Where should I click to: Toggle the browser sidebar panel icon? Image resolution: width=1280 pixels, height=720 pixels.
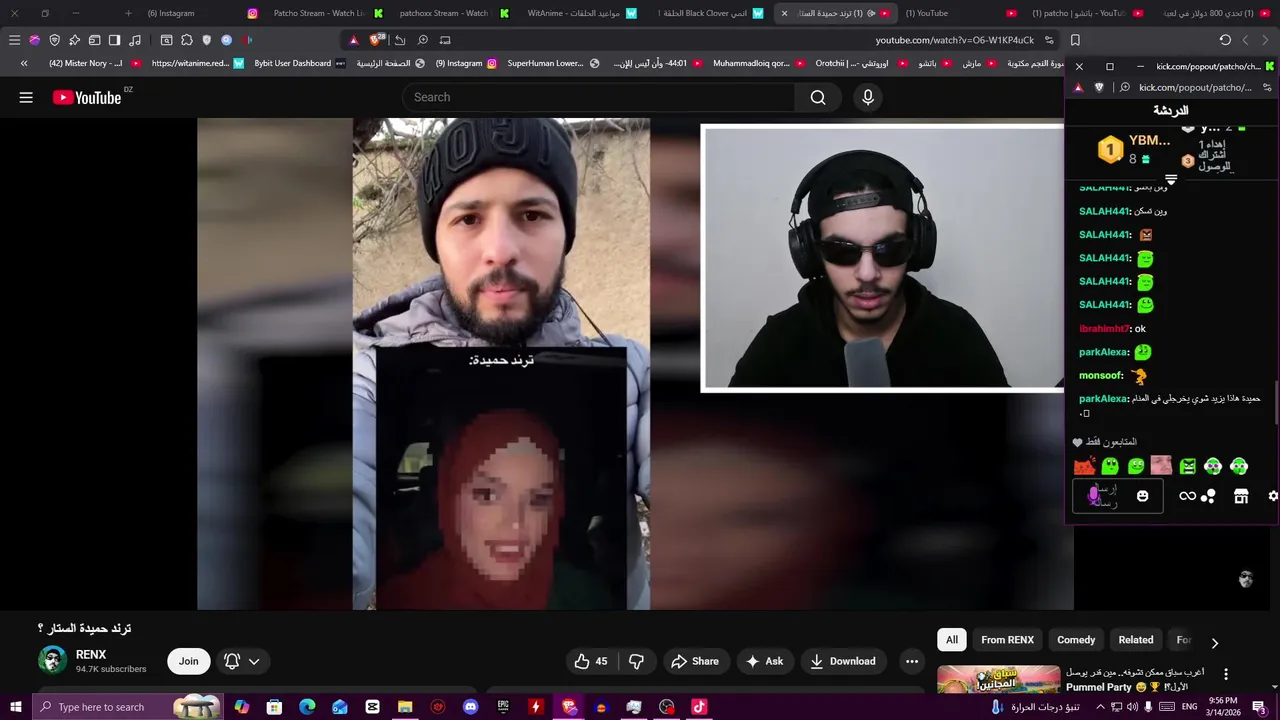(x=114, y=40)
